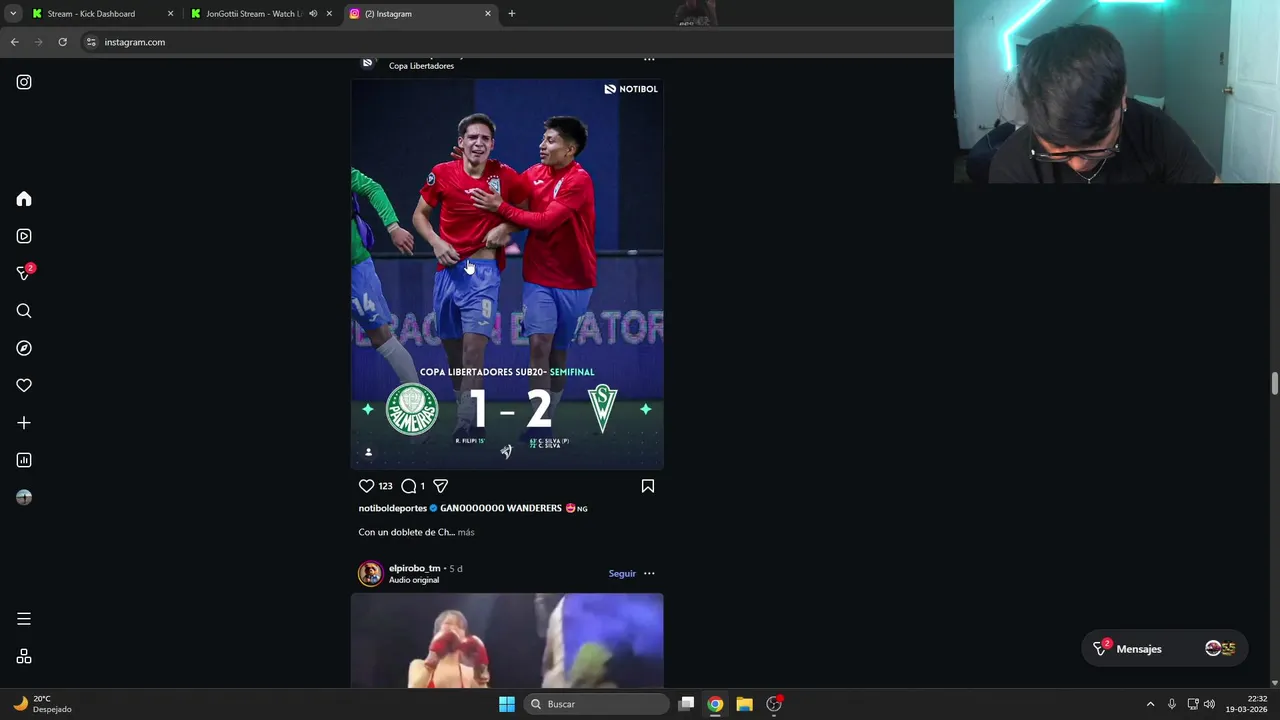The width and height of the screenshot is (1280, 720).
Task: Open notiboldeportes profile in caption
Action: (x=393, y=508)
